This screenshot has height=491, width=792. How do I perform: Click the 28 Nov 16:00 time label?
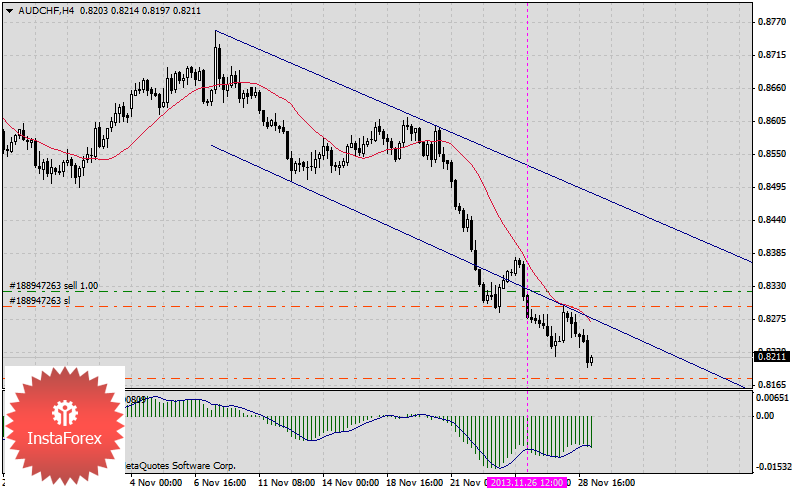coord(608,482)
